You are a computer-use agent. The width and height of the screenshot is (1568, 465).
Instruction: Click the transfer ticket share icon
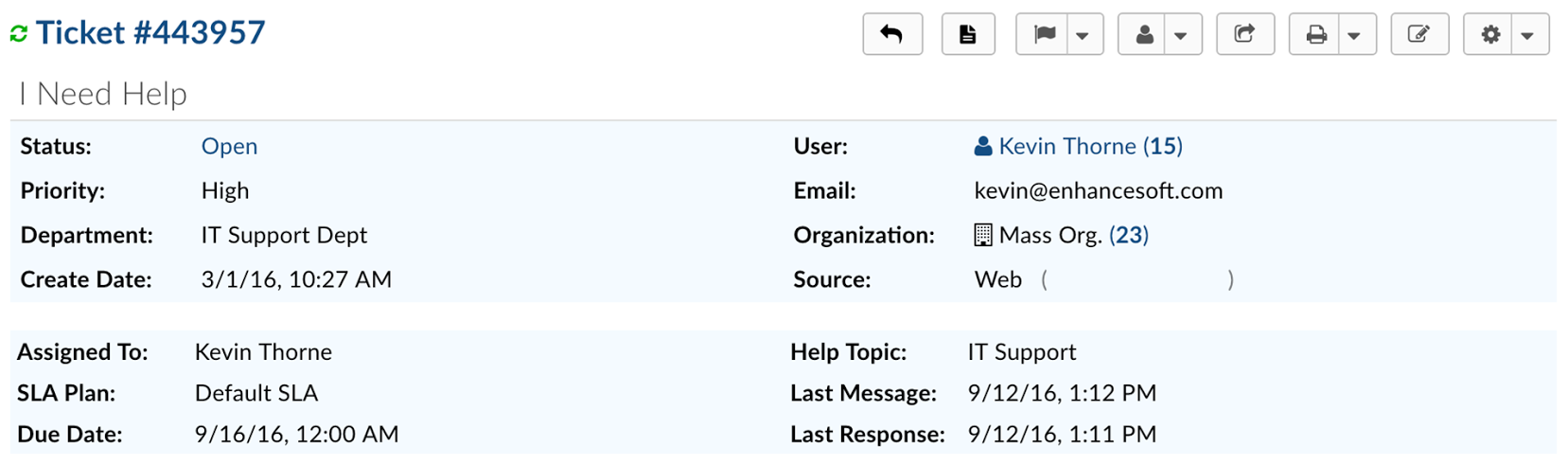(x=1244, y=35)
